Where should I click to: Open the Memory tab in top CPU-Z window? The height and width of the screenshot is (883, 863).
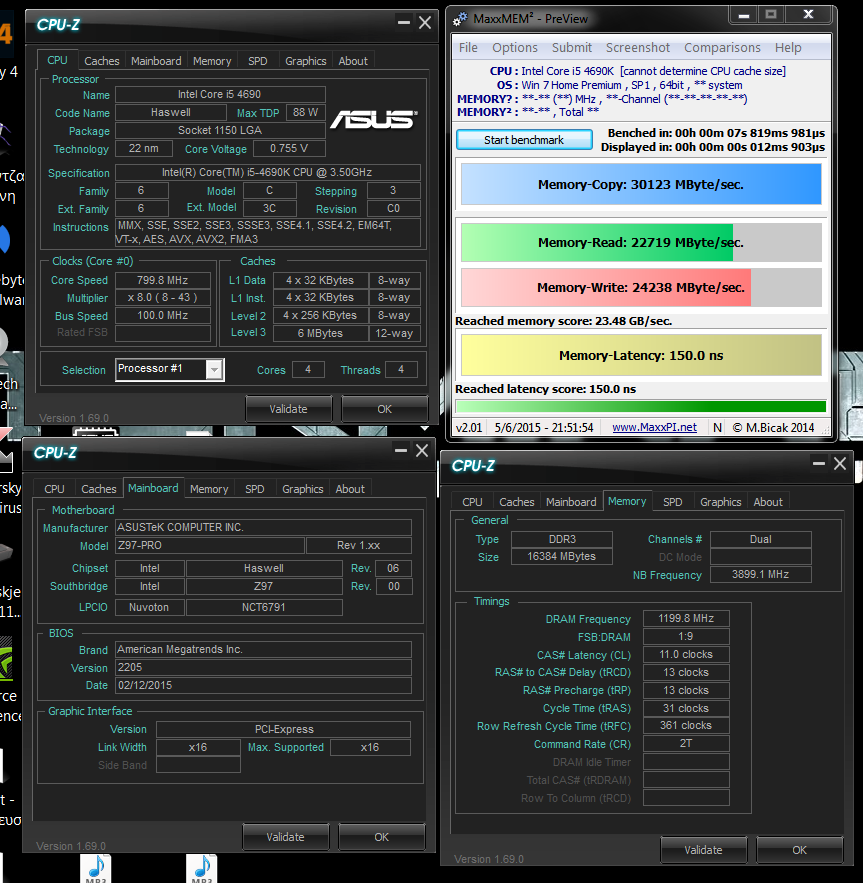coord(212,61)
